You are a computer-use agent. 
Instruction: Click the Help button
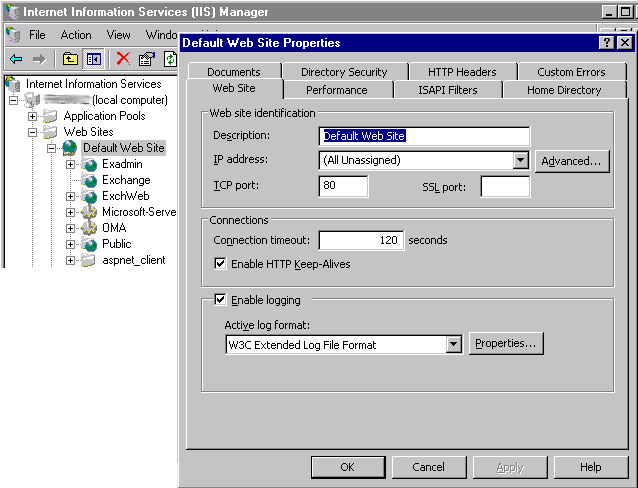[x=591, y=467]
